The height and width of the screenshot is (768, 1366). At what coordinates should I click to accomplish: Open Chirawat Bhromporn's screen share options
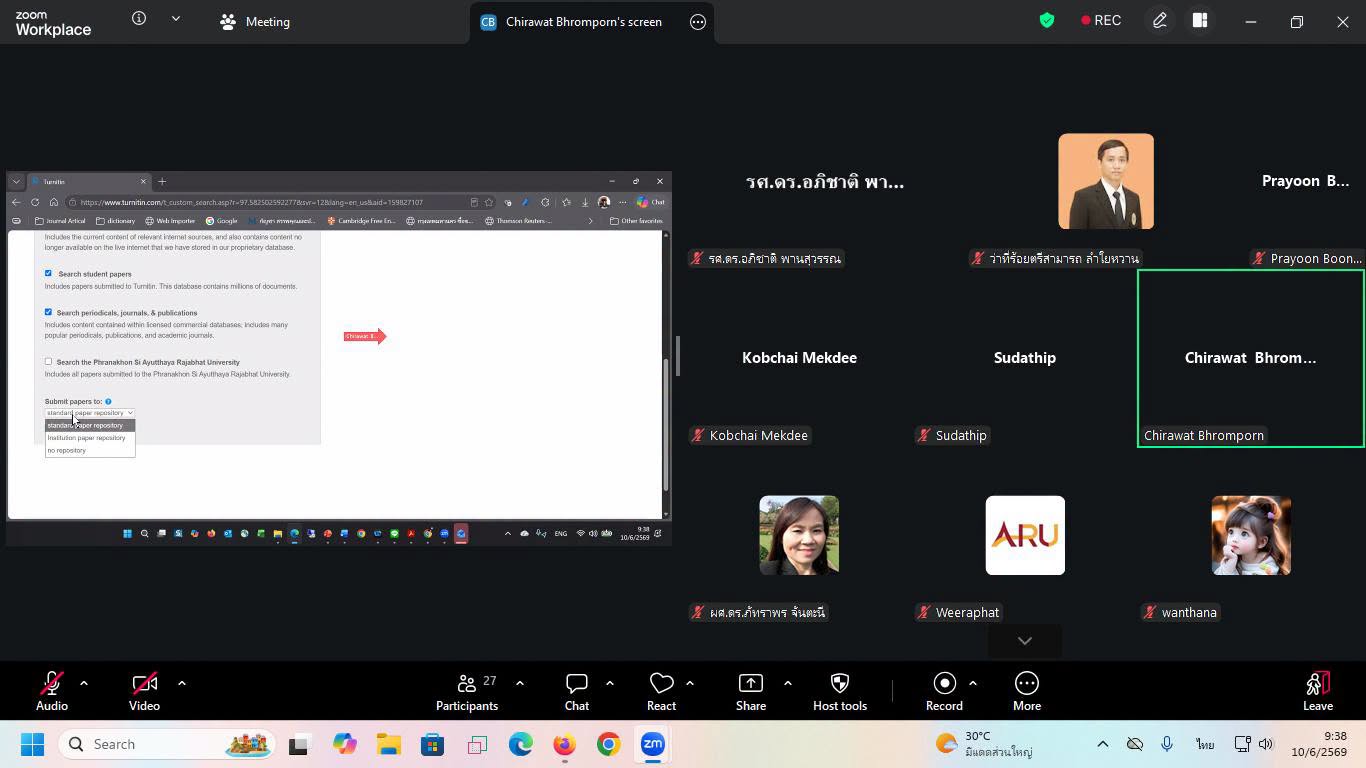[698, 22]
